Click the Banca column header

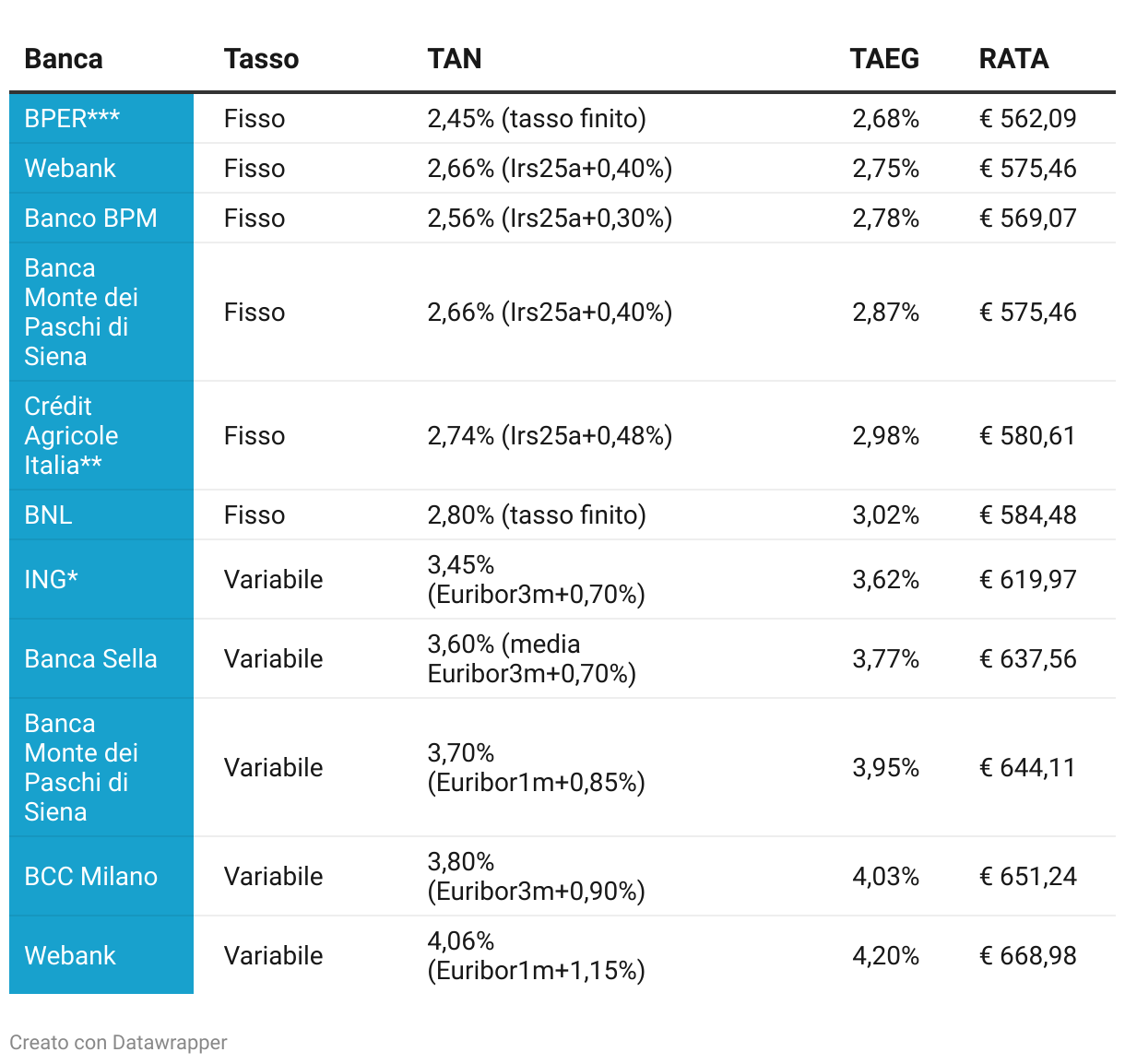pyautogui.click(x=63, y=59)
